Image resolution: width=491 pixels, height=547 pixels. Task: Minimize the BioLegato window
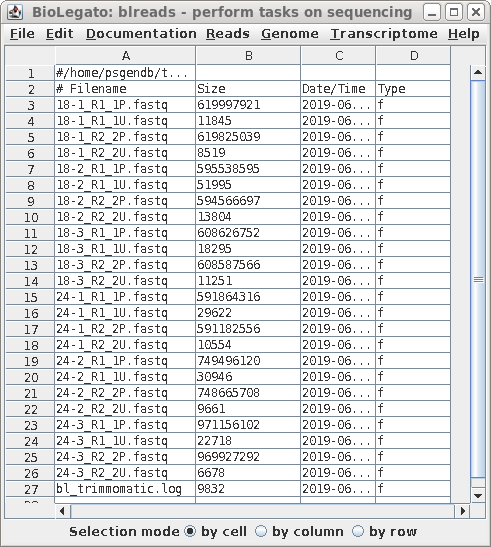[432, 13]
